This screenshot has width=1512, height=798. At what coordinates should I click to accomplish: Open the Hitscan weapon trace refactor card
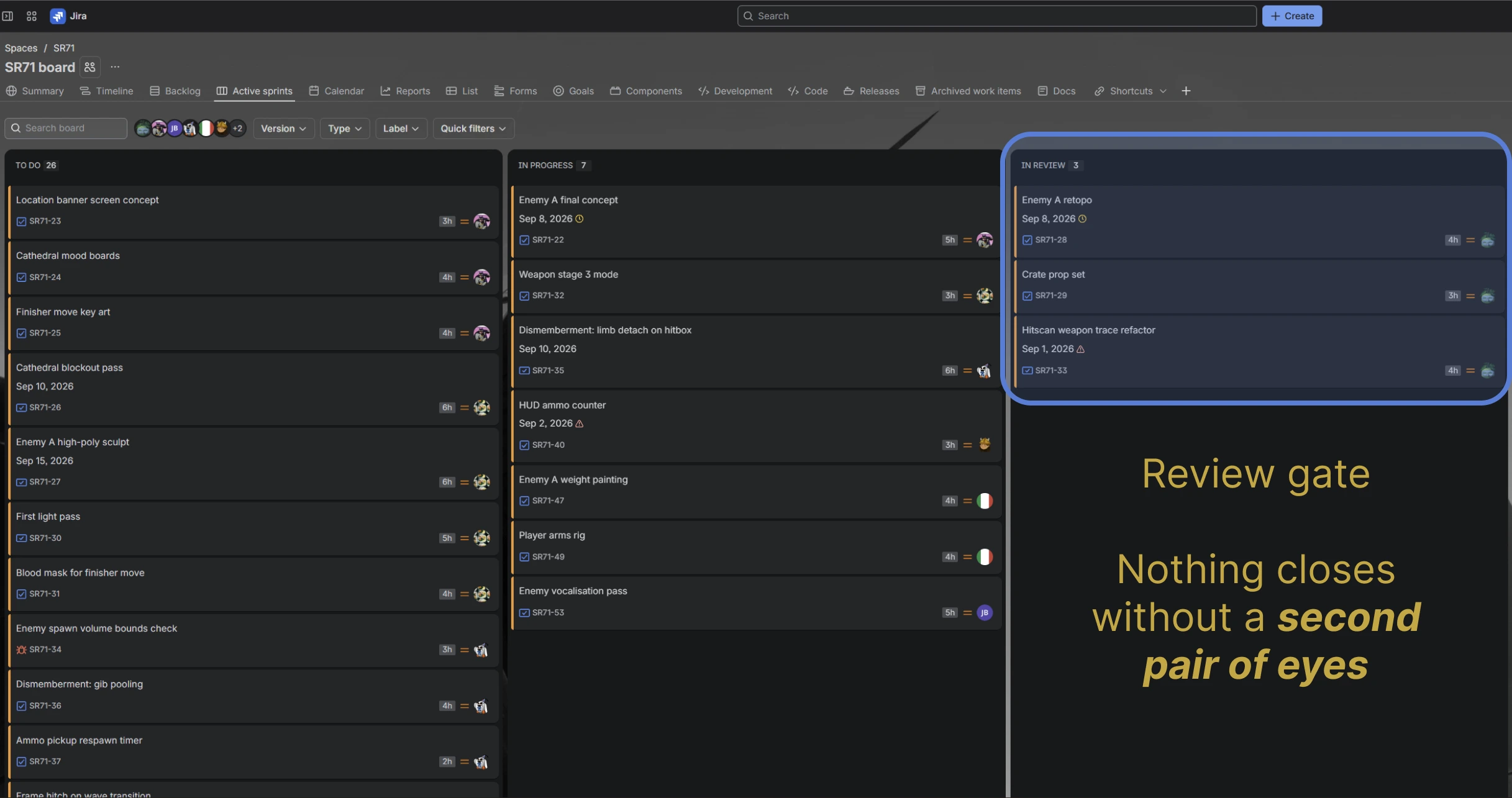[1259, 351]
